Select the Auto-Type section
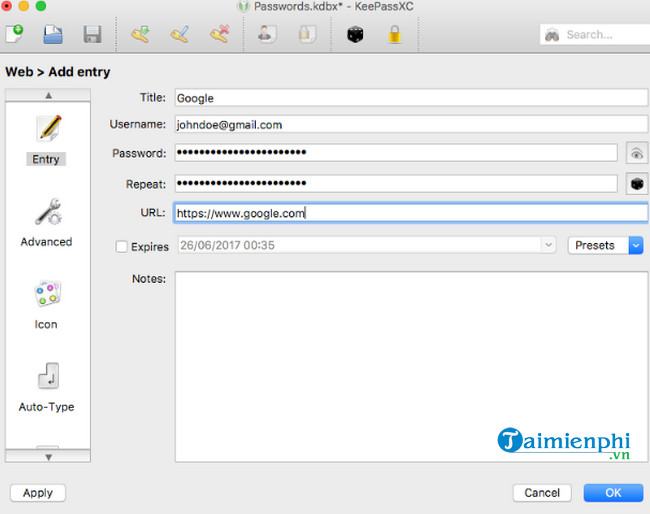 point(46,387)
